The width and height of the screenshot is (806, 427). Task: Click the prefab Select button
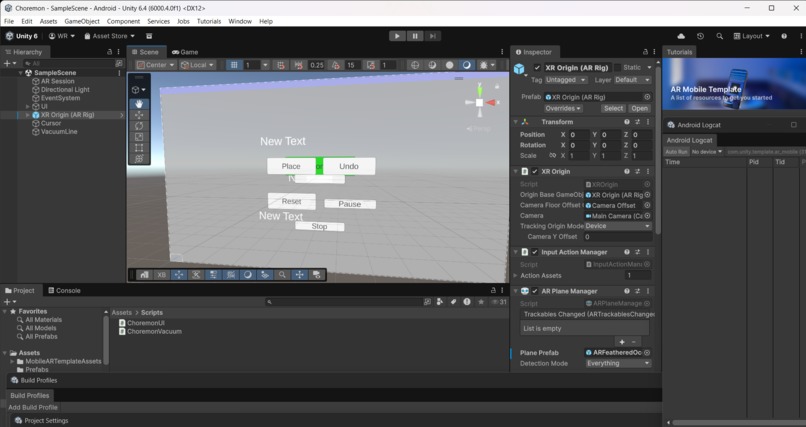tap(613, 108)
